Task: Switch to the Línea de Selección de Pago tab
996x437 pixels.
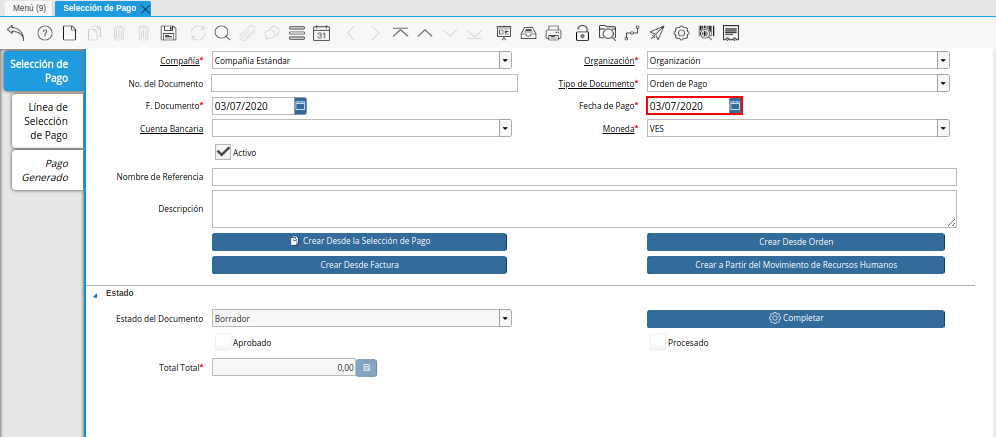Action: 48,121
